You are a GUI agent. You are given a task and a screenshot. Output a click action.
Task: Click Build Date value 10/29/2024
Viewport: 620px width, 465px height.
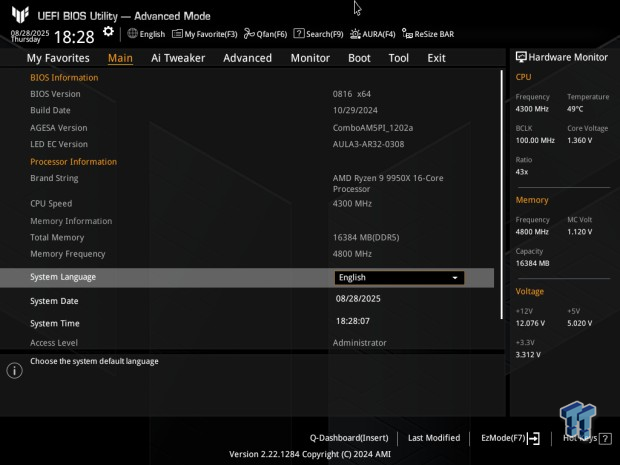click(x=355, y=110)
